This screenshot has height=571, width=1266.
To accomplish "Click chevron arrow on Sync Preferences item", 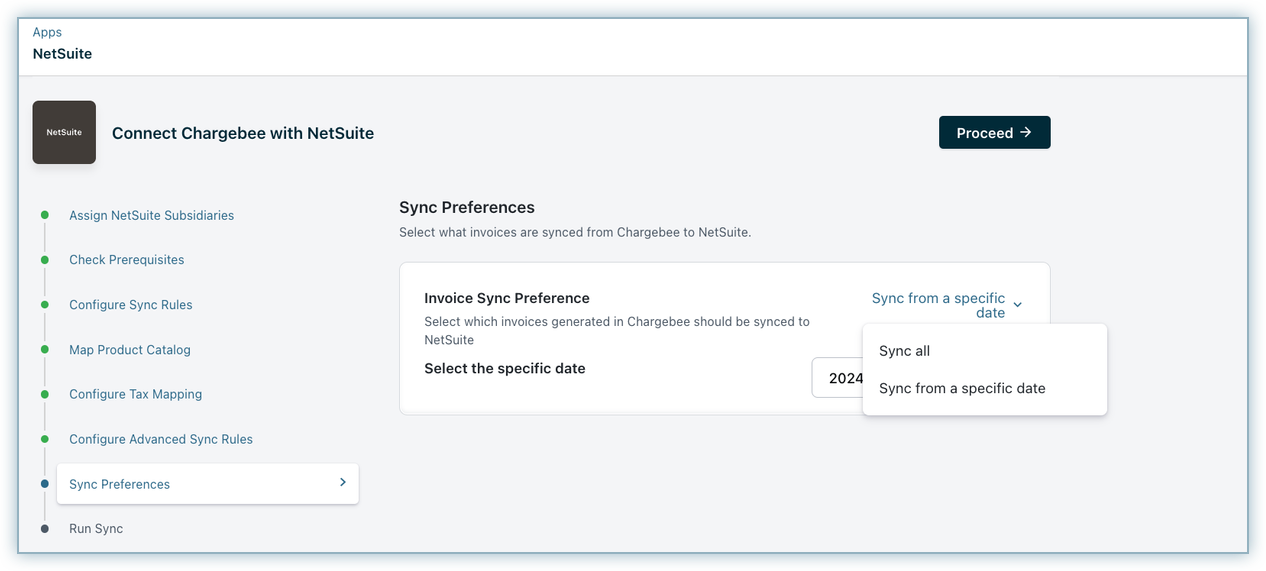I will coord(342,482).
